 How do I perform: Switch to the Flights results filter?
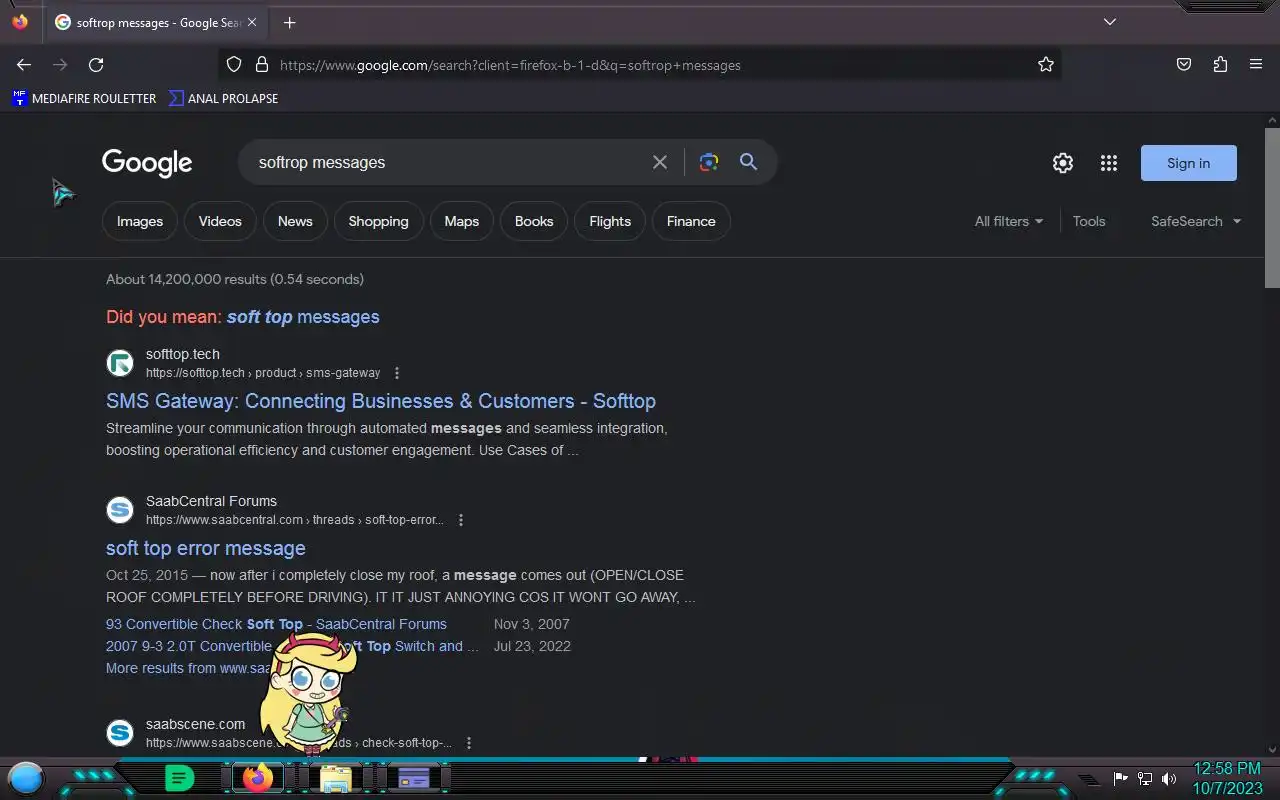point(610,221)
